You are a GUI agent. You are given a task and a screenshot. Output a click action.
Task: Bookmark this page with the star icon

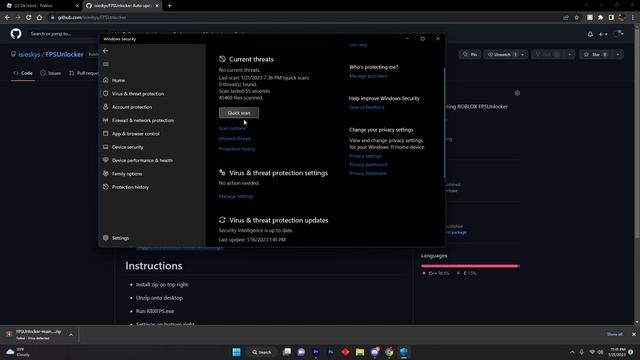[x=577, y=18]
